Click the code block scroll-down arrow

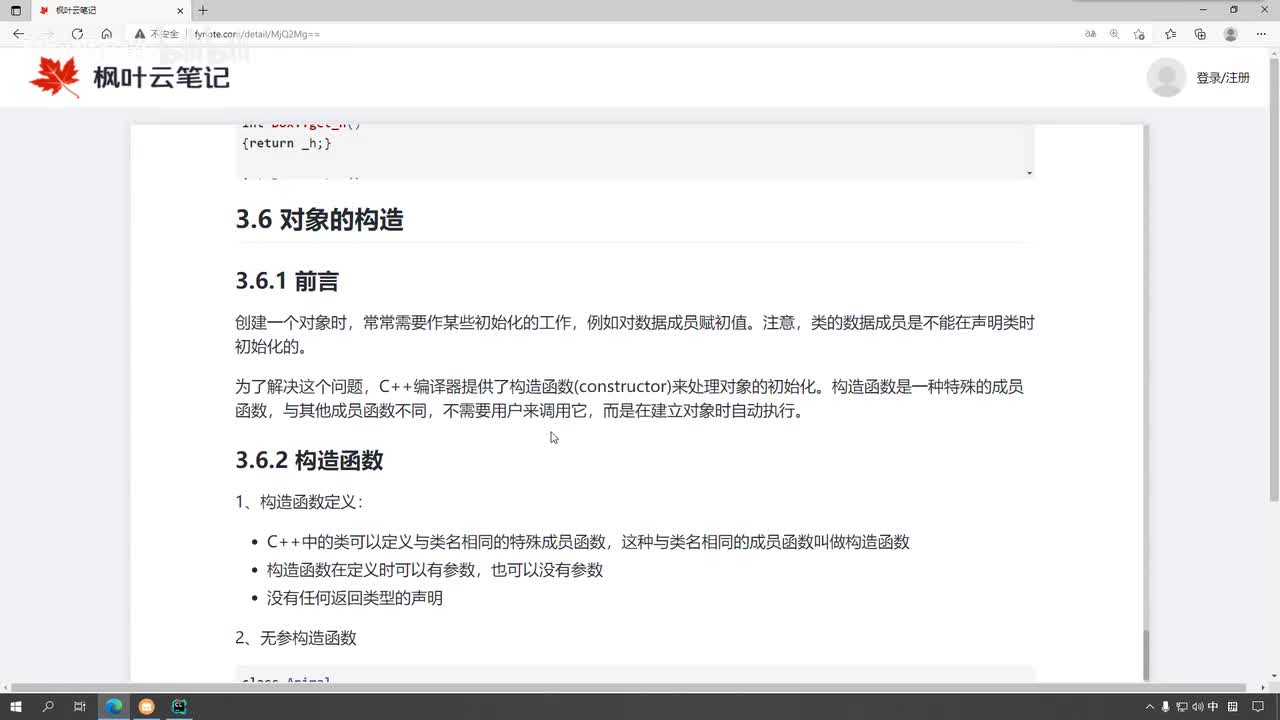pyautogui.click(x=1029, y=174)
